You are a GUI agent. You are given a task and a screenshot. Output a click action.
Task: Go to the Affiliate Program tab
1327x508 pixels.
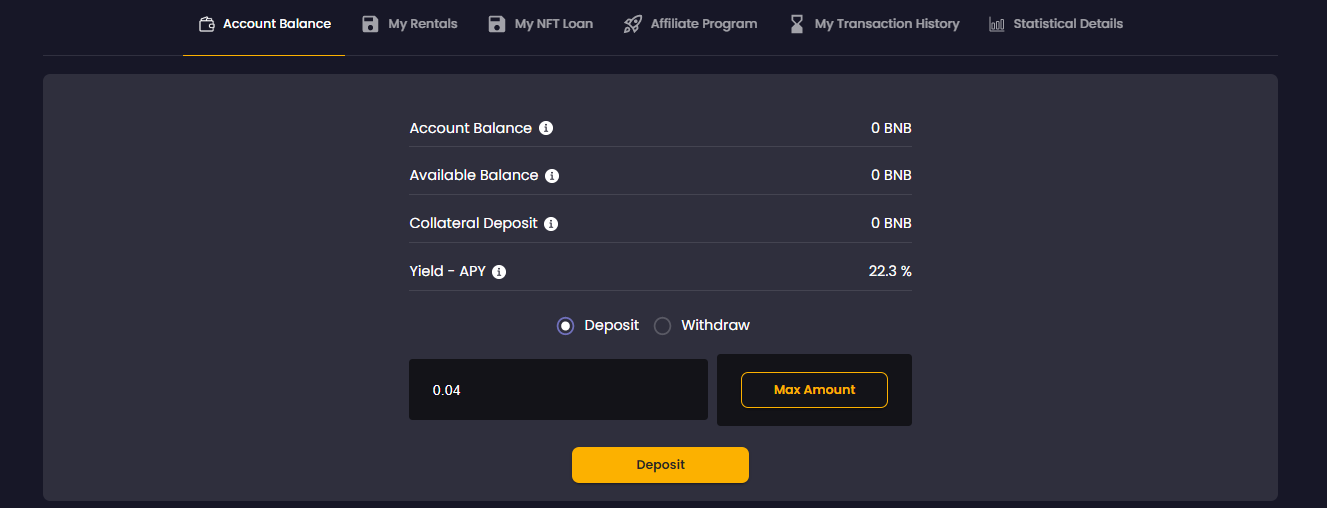703,24
